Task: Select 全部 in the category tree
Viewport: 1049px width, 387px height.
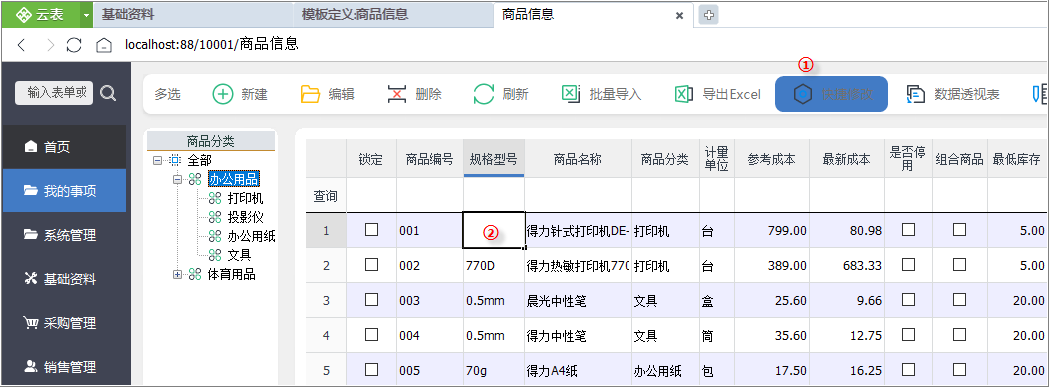Action: (x=200, y=160)
